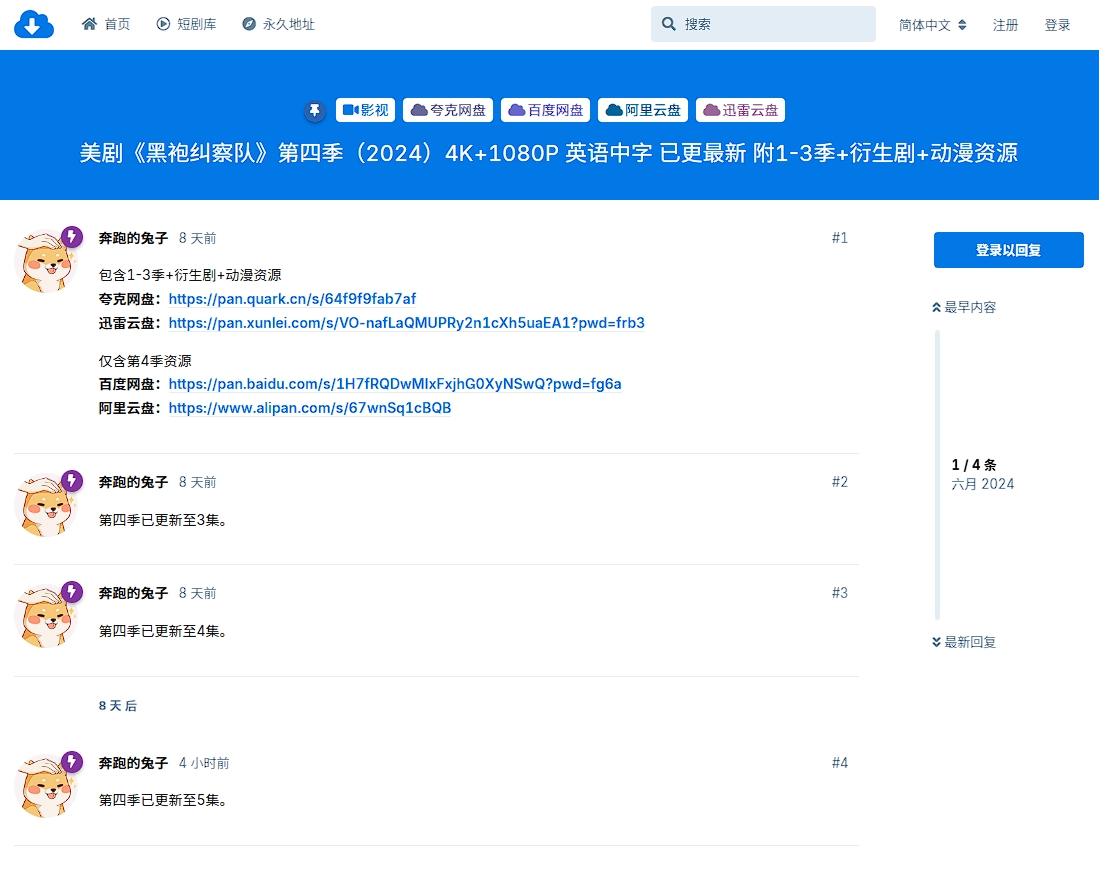
Task: Click the 搜索 search field
Action: coord(763,24)
